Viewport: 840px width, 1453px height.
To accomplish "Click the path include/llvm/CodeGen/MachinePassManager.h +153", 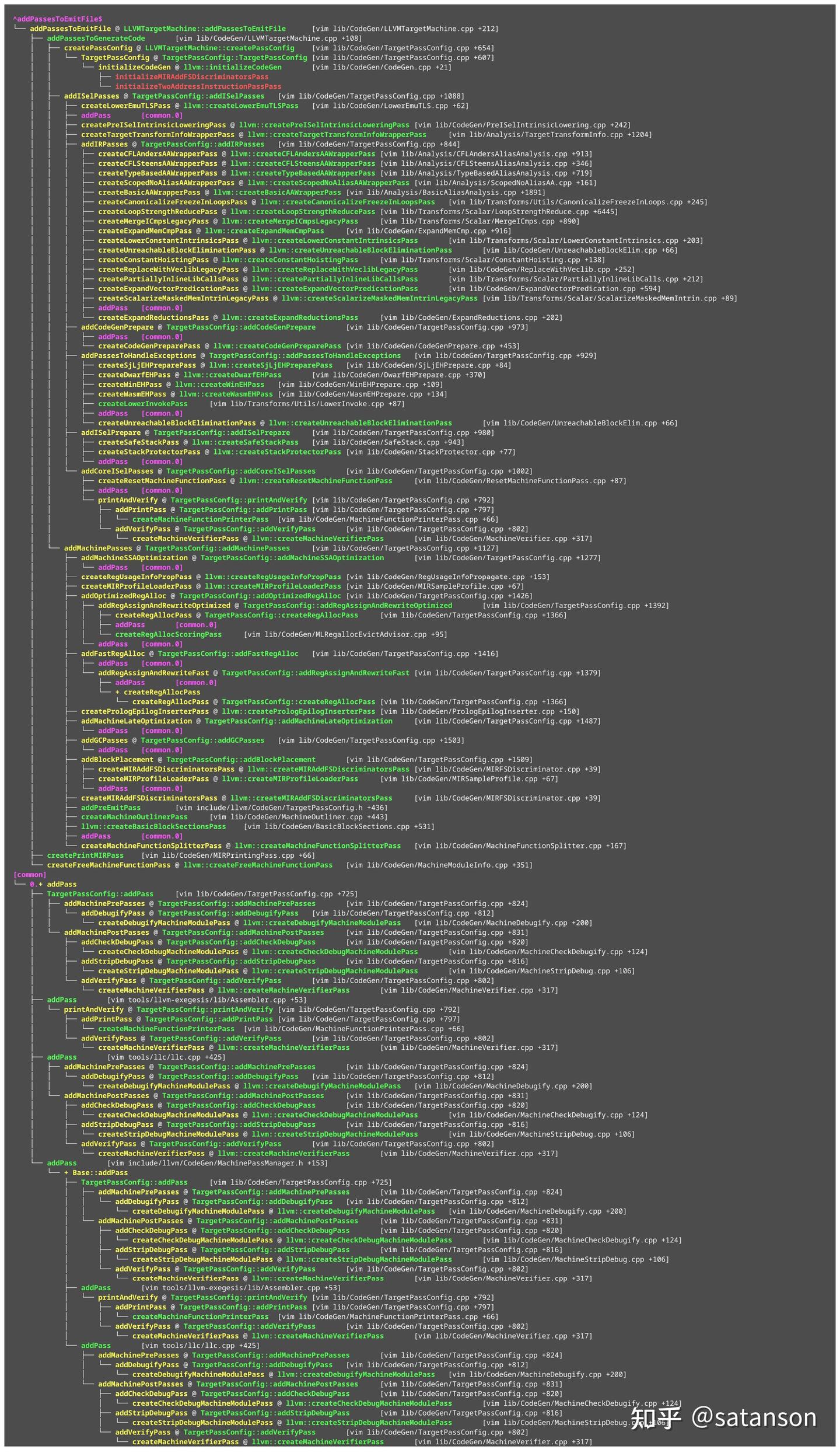I will point(226,1163).
